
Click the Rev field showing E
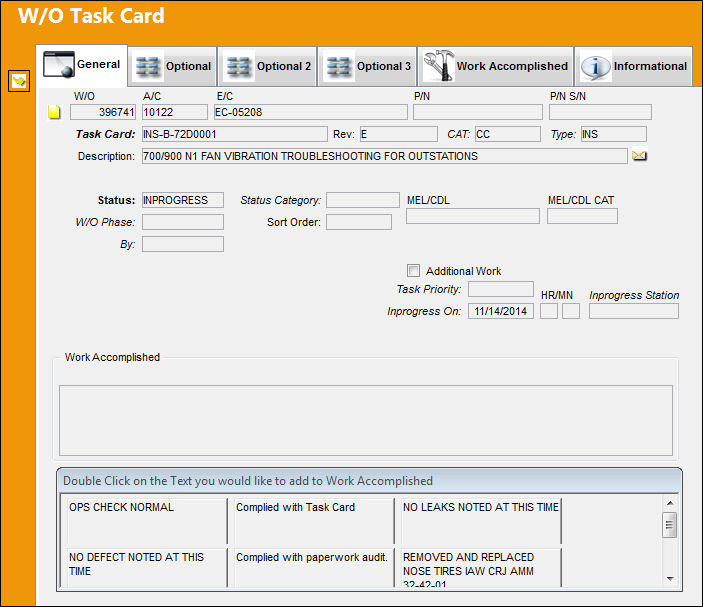399,134
